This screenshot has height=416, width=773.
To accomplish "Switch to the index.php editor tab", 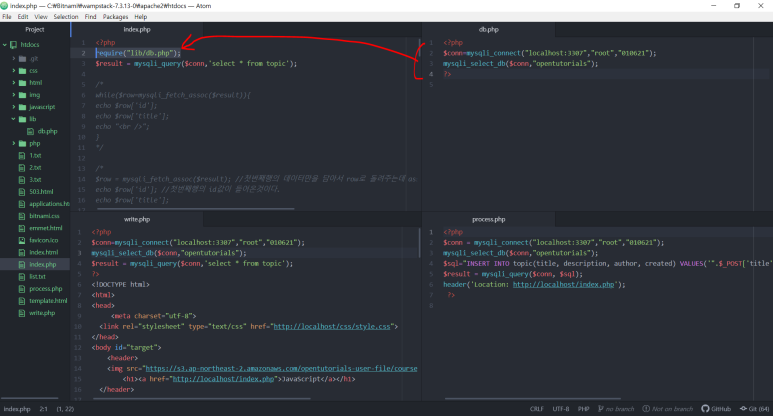I will 137,30.
